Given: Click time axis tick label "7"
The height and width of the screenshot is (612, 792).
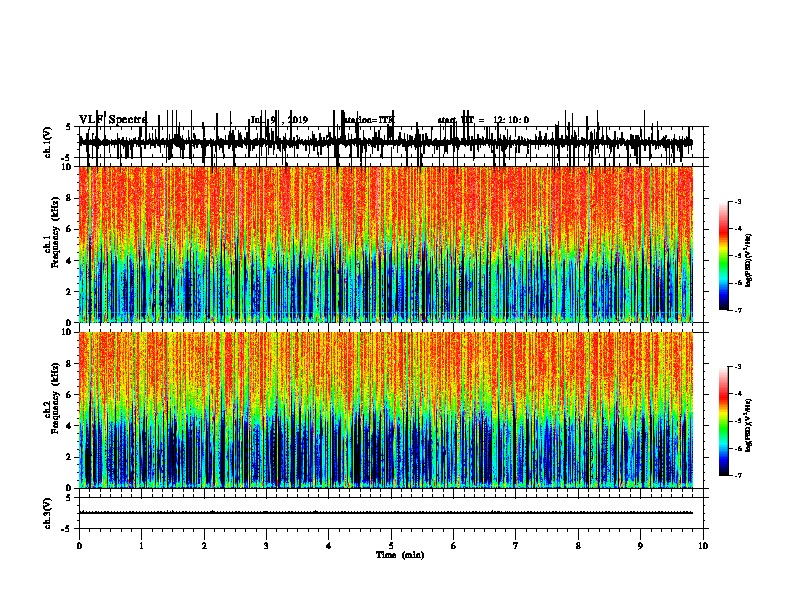Looking at the screenshot, I should pos(516,546).
